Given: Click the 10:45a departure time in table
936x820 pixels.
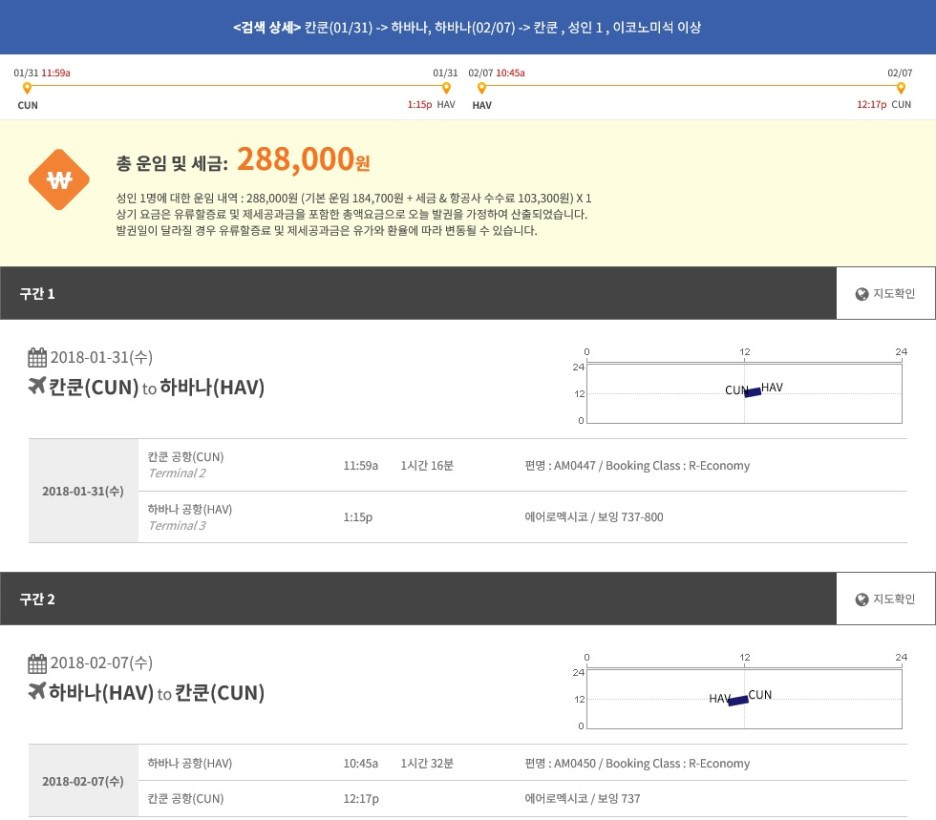Looking at the screenshot, I should click(361, 763).
